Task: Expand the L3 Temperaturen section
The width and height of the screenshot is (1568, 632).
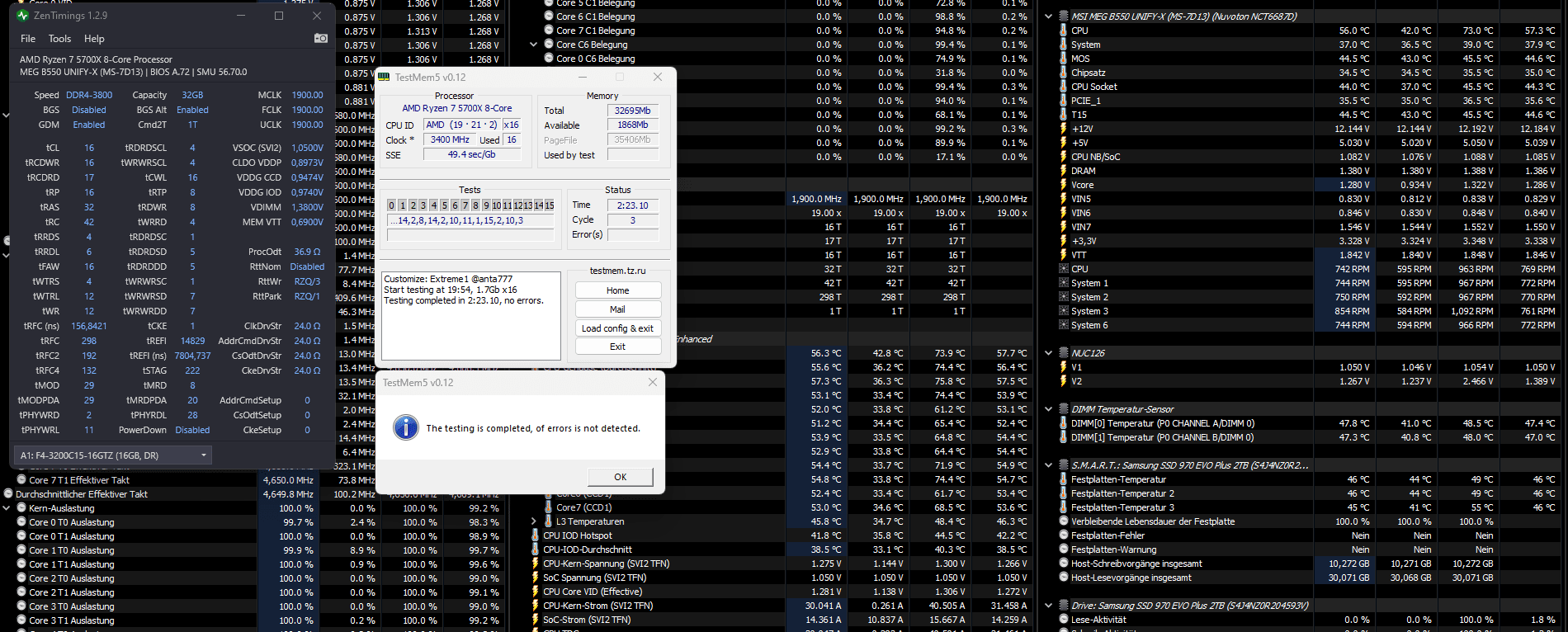Action: (x=533, y=521)
